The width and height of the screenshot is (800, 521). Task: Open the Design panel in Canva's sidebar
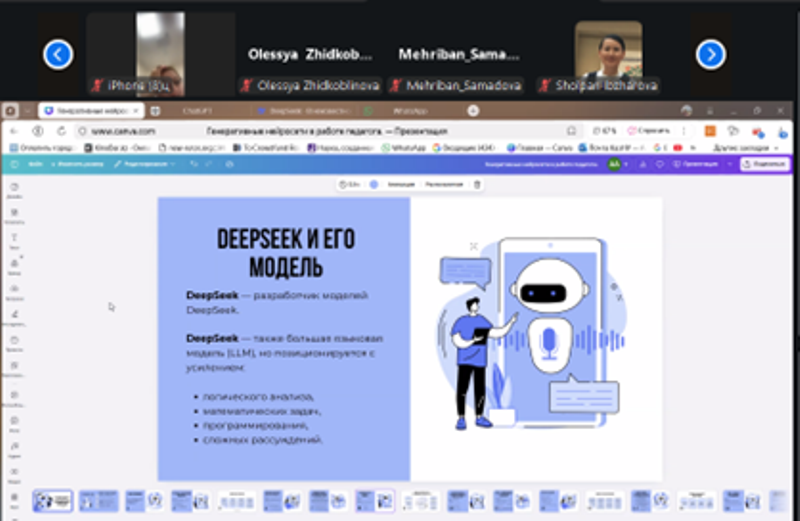(x=15, y=190)
